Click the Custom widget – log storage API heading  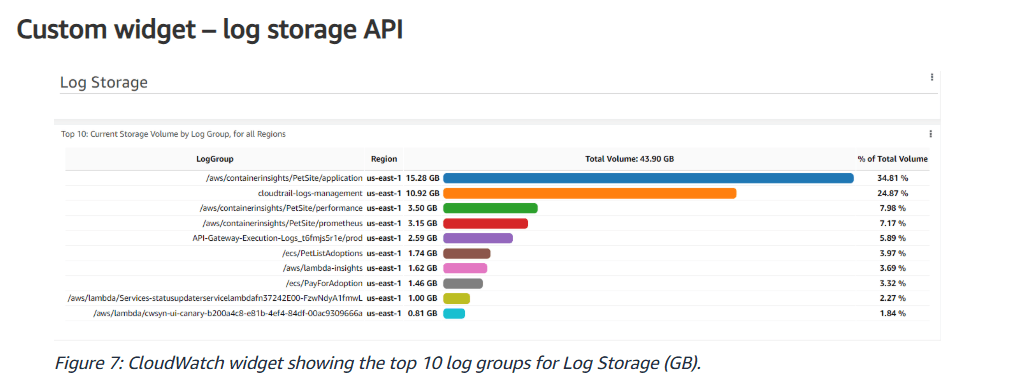210,30
